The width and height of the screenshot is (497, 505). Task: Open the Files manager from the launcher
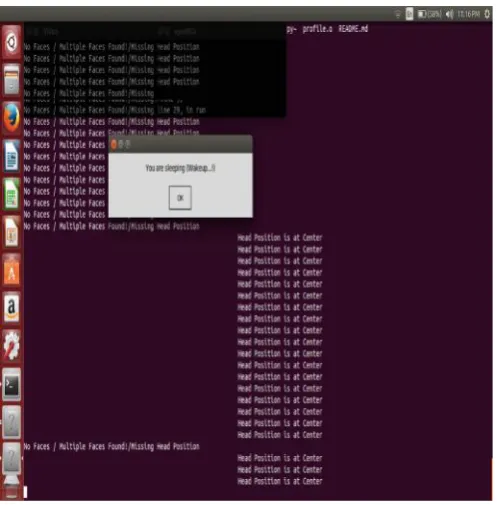pyautogui.click(x=11, y=80)
